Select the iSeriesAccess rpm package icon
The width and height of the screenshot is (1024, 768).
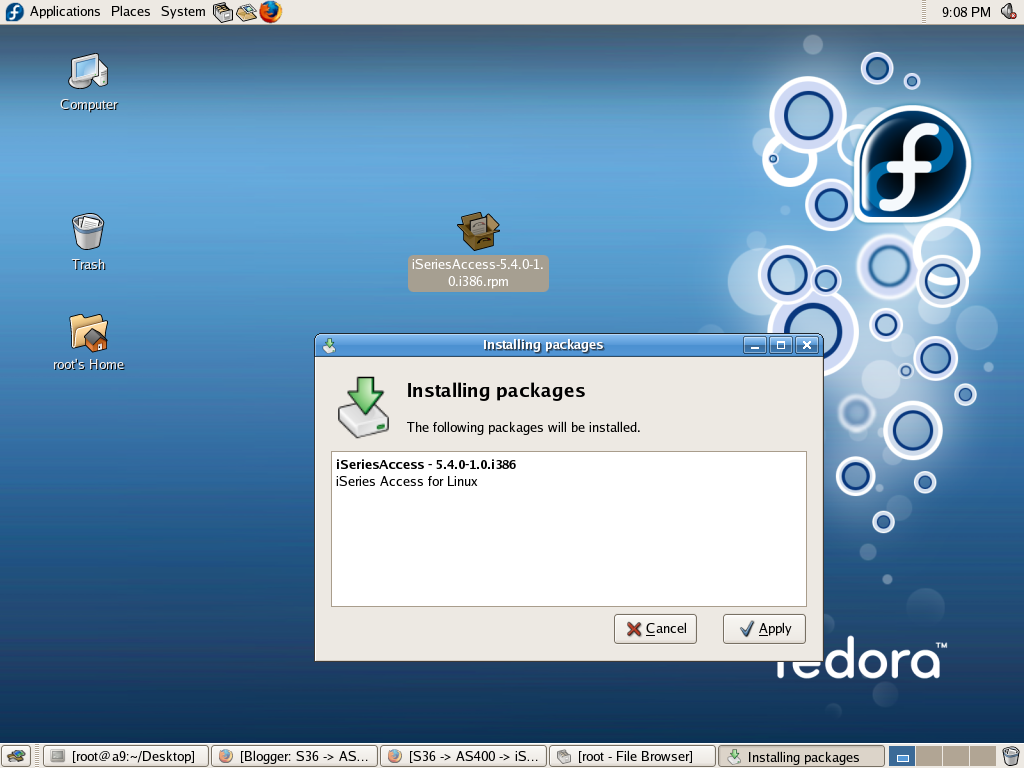point(478,231)
